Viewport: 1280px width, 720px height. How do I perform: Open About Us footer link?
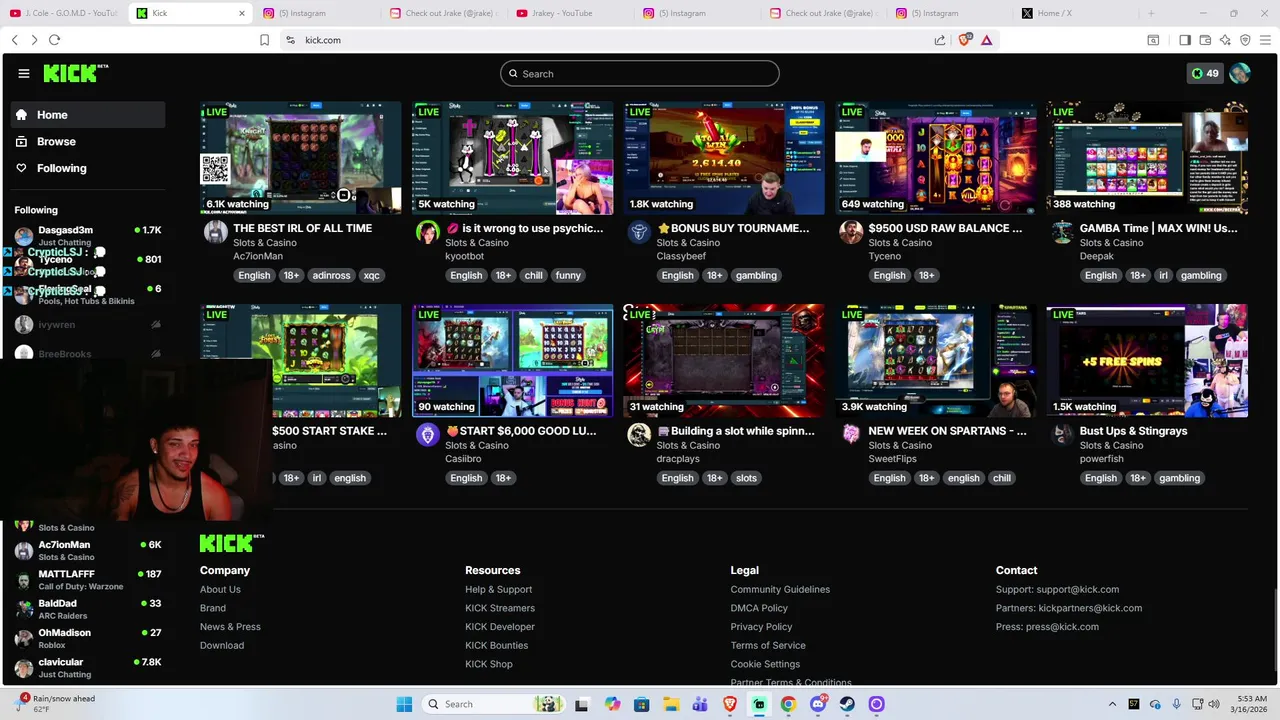[220, 590]
